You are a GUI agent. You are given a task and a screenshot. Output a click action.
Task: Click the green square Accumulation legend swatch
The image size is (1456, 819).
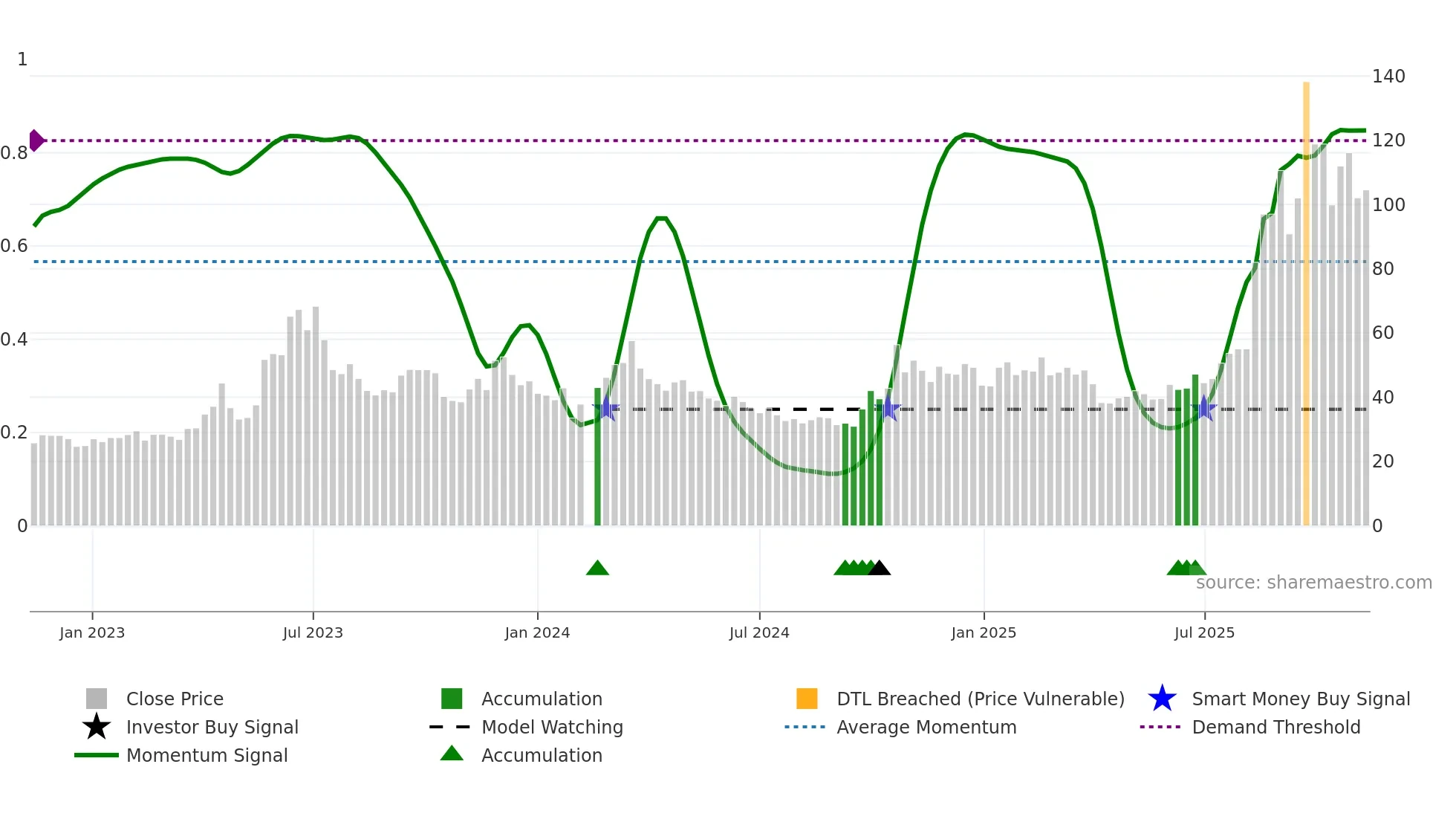[x=452, y=699]
